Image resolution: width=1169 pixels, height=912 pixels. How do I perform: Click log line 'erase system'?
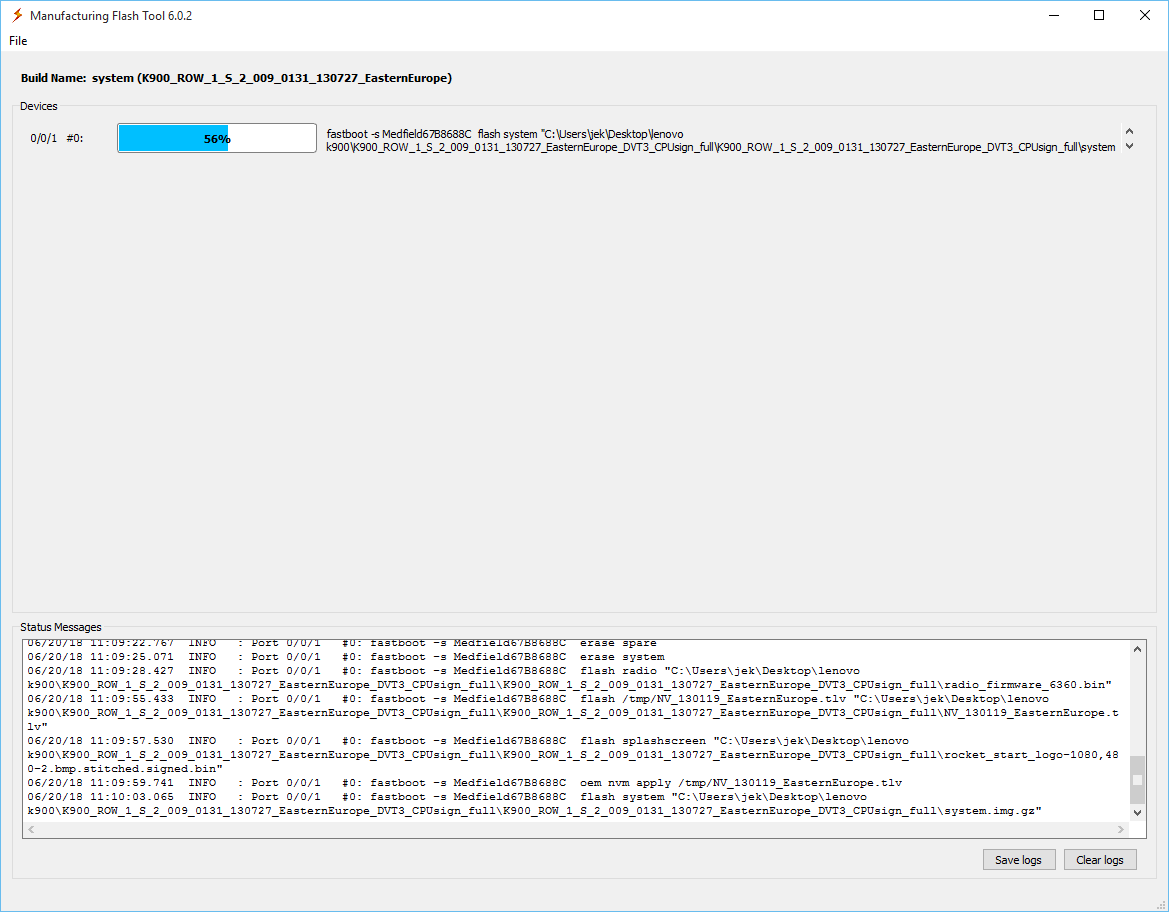[346, 657]
